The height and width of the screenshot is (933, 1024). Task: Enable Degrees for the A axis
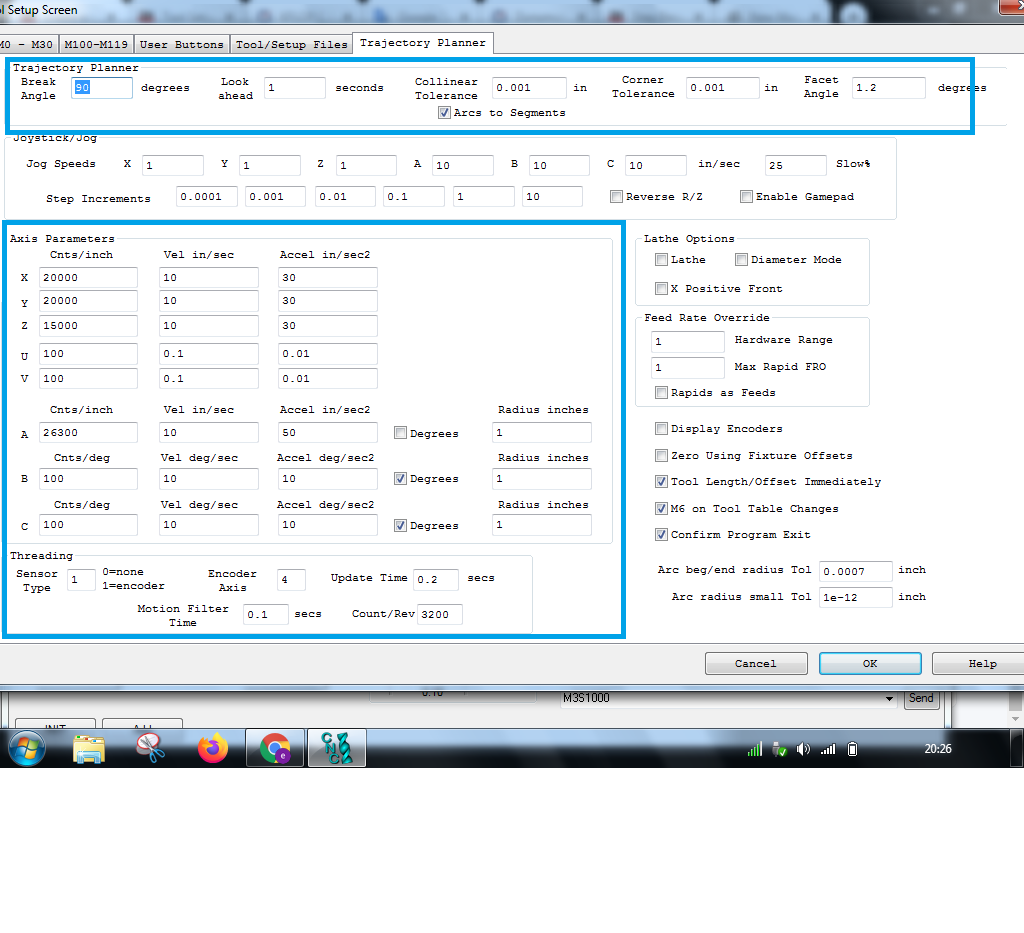(400, 433)
